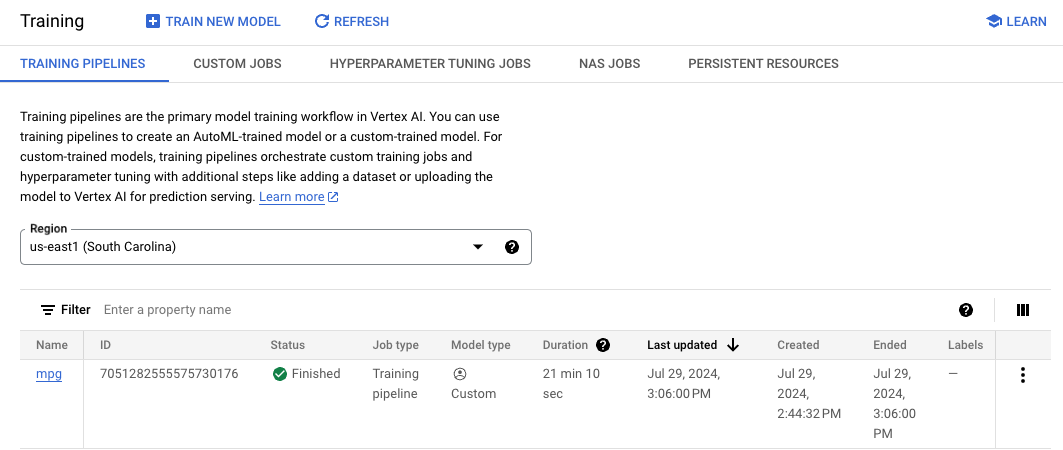
Task: Click the LEARN button label
Action: (1026, 22)
